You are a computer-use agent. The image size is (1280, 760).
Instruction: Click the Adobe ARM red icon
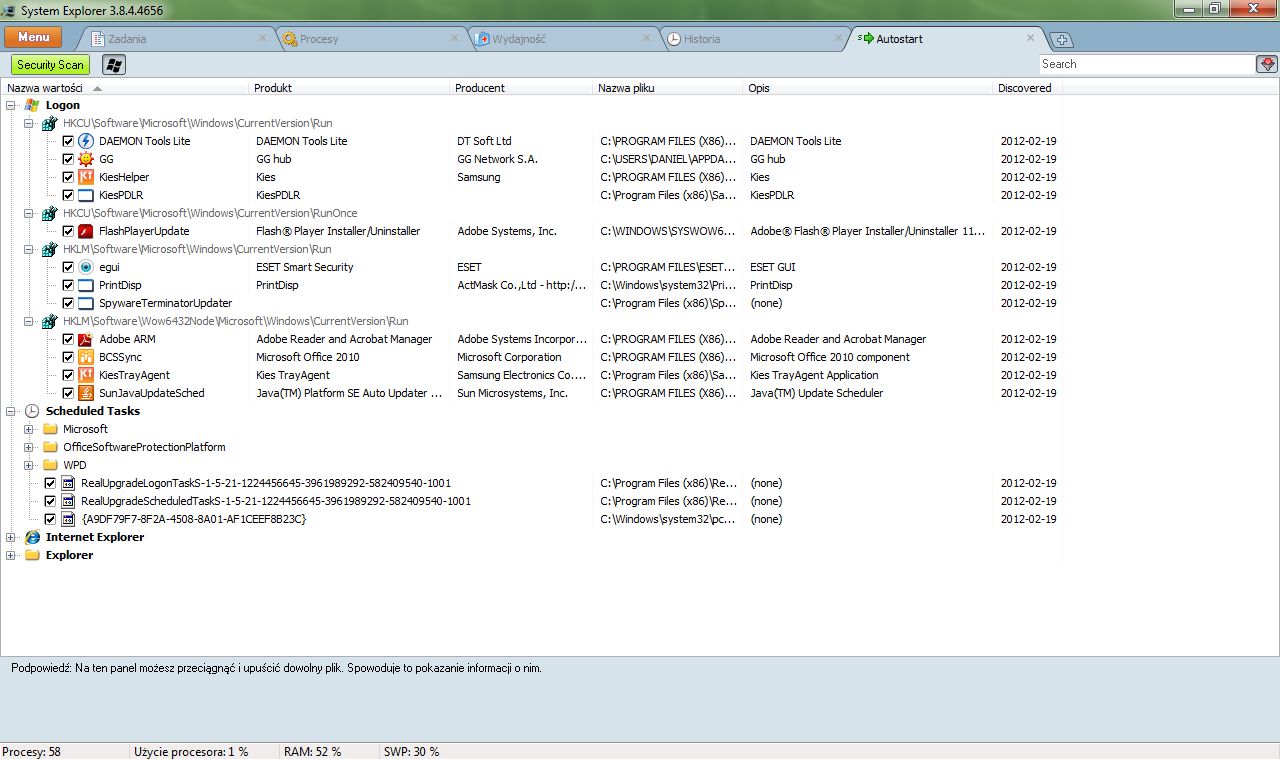85,339
